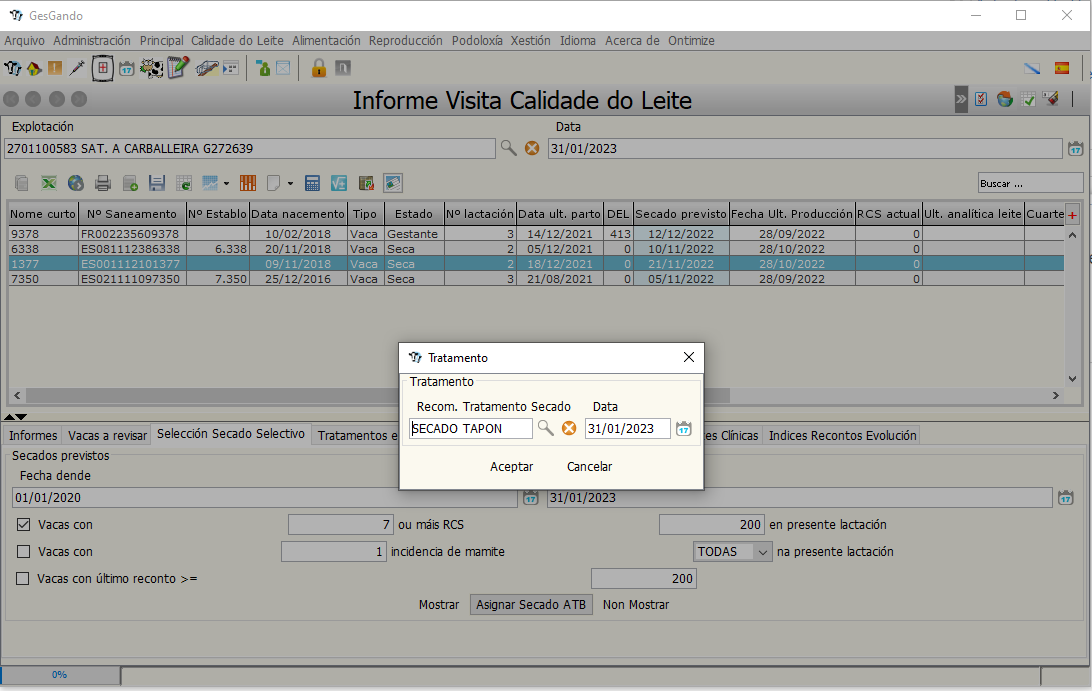Search treatment with magnifier in Tratamento dialog
The height and width of the screenshot is (691, 1092).
546,428
